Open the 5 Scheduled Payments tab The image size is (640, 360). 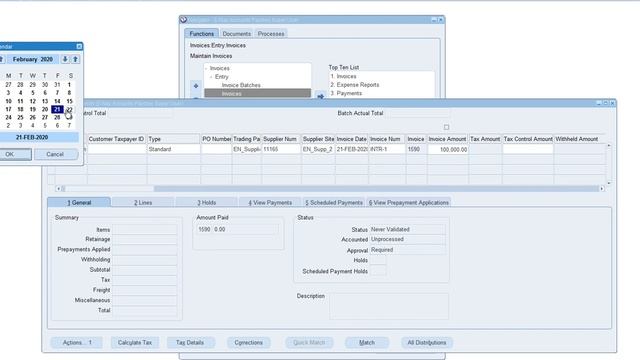334,202
